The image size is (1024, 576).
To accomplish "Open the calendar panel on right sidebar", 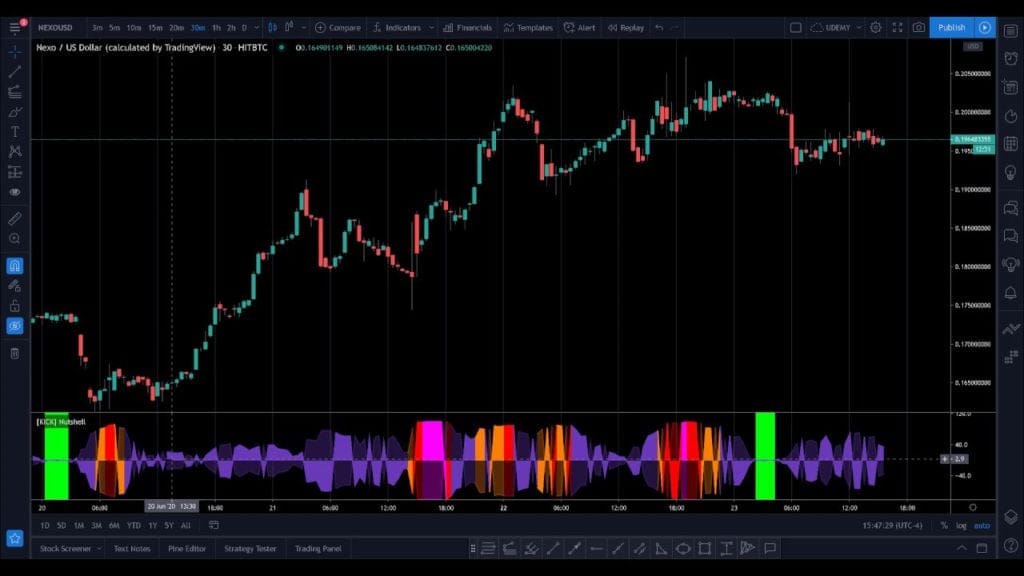I will pos(1011,144).
